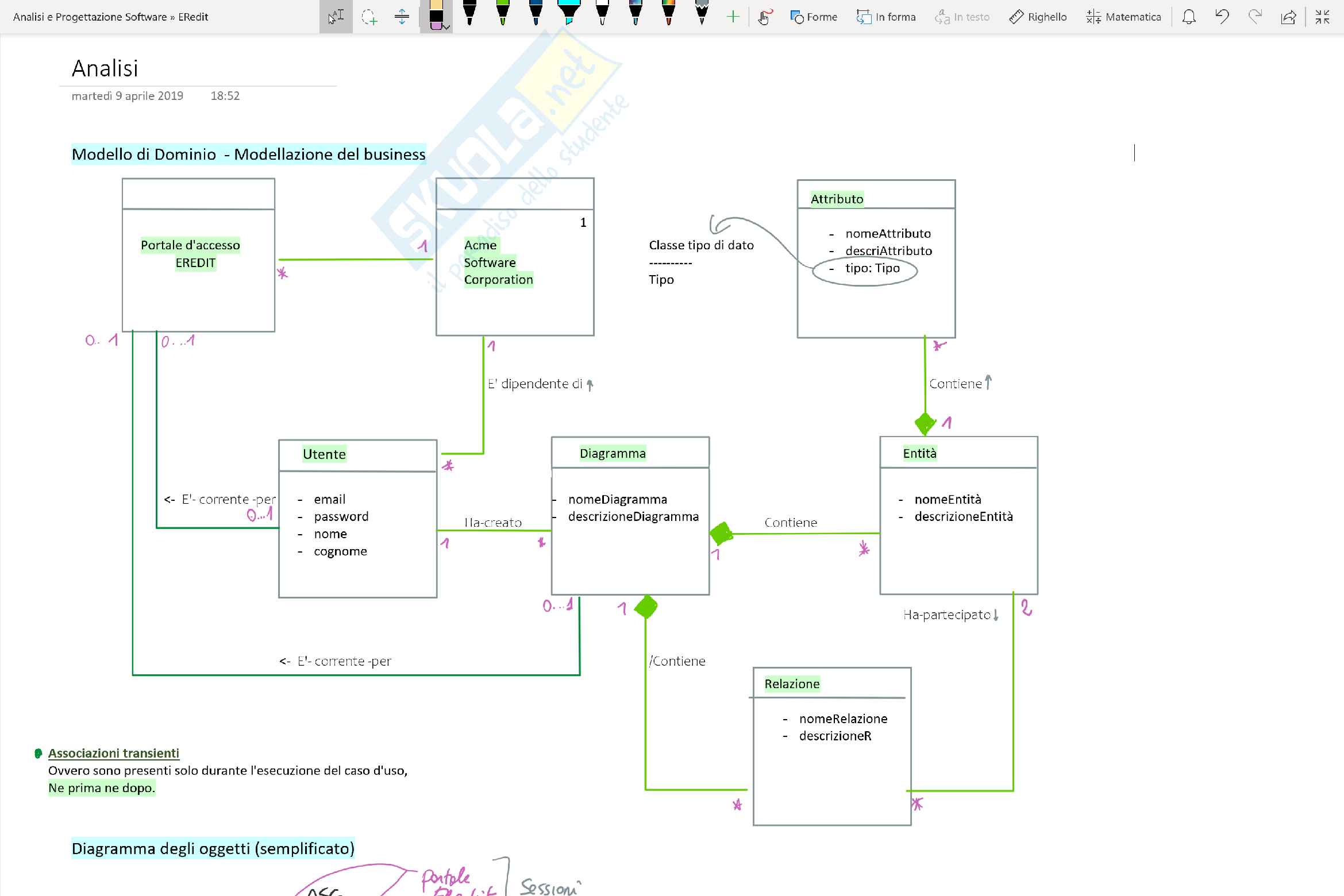The height and width of the screenshot is (896, 1344).
Task: Click the descrizioneEntità attribute
Action: tap(964, 516)
